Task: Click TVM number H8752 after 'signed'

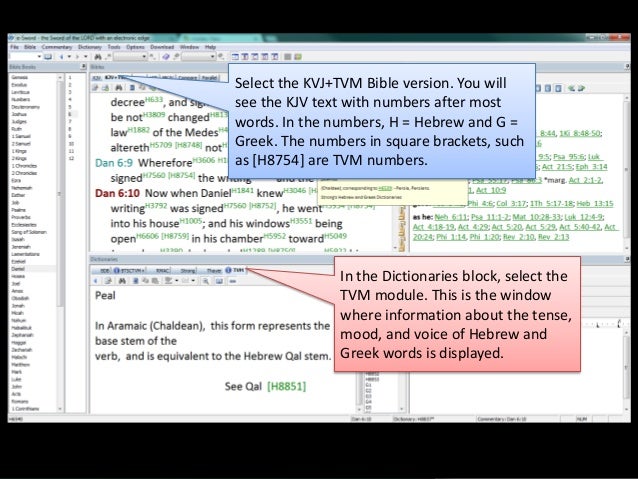Action: coord(263,206)
